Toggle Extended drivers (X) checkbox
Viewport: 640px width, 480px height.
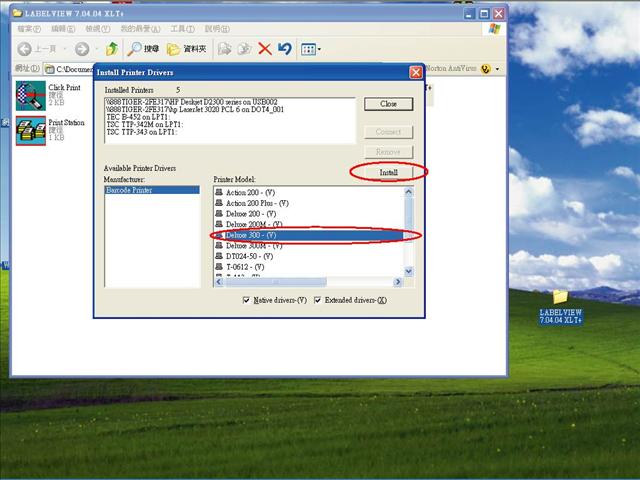click(x=317, y=300)
